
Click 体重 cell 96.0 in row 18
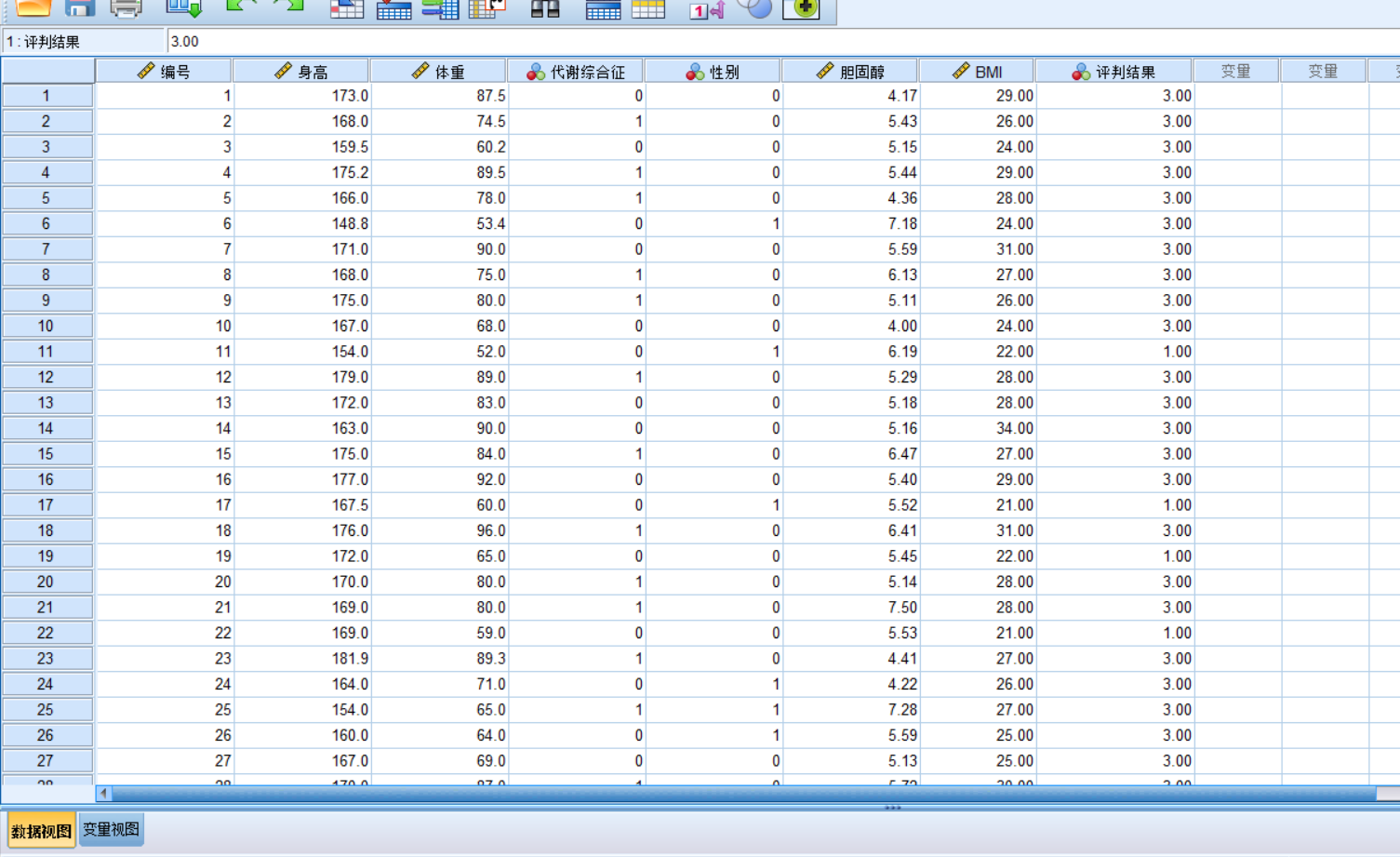coord(439,530)
